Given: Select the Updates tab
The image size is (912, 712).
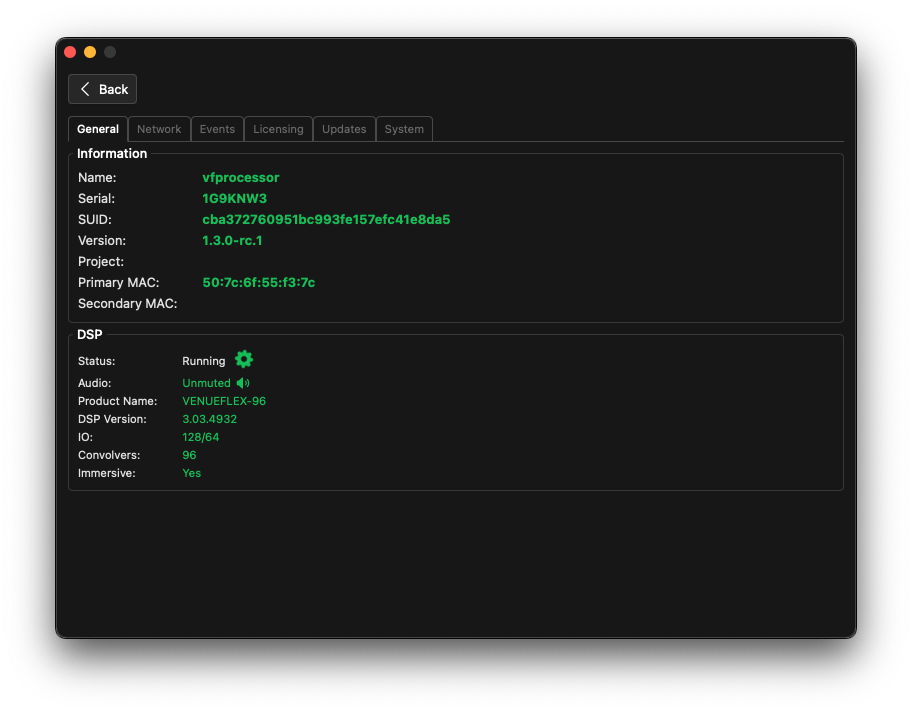Looking at the screenshot, I should pyautogui.click(x=344, y=129).
